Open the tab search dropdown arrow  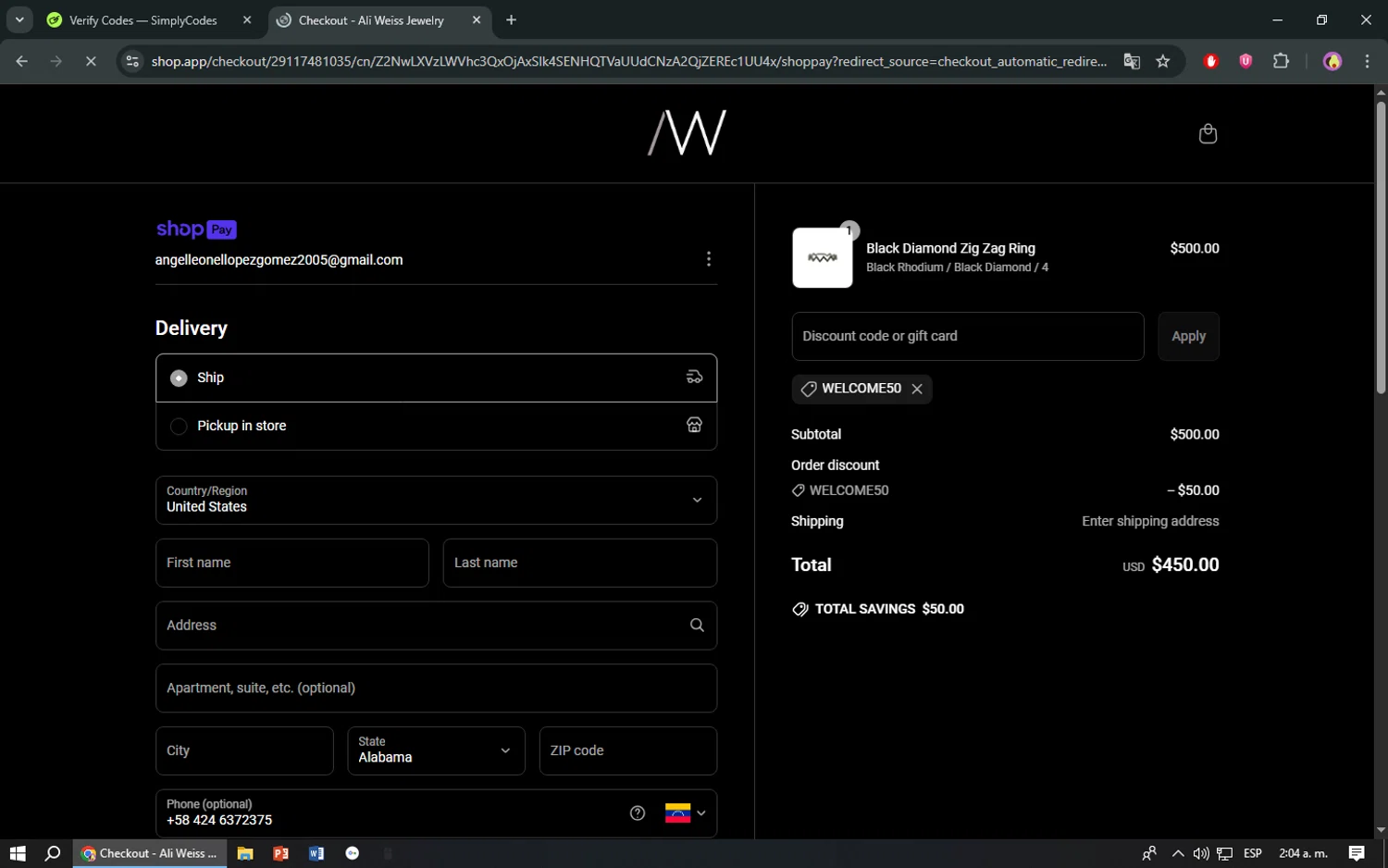19,20
